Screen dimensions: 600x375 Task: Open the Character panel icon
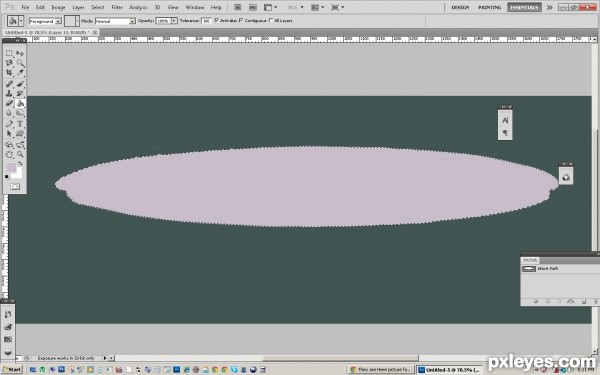pyautogui.click(x=505, y=120)
